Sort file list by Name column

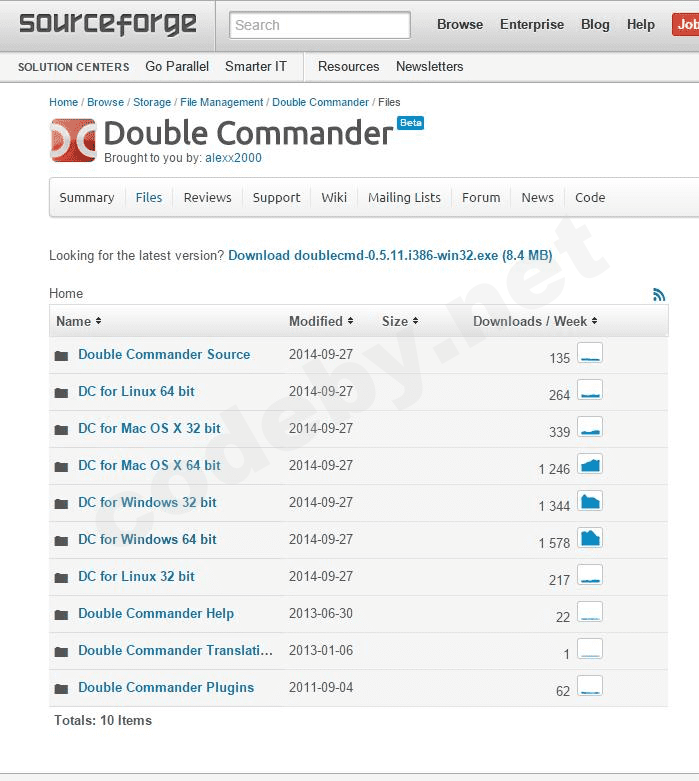tap(79, 321)
